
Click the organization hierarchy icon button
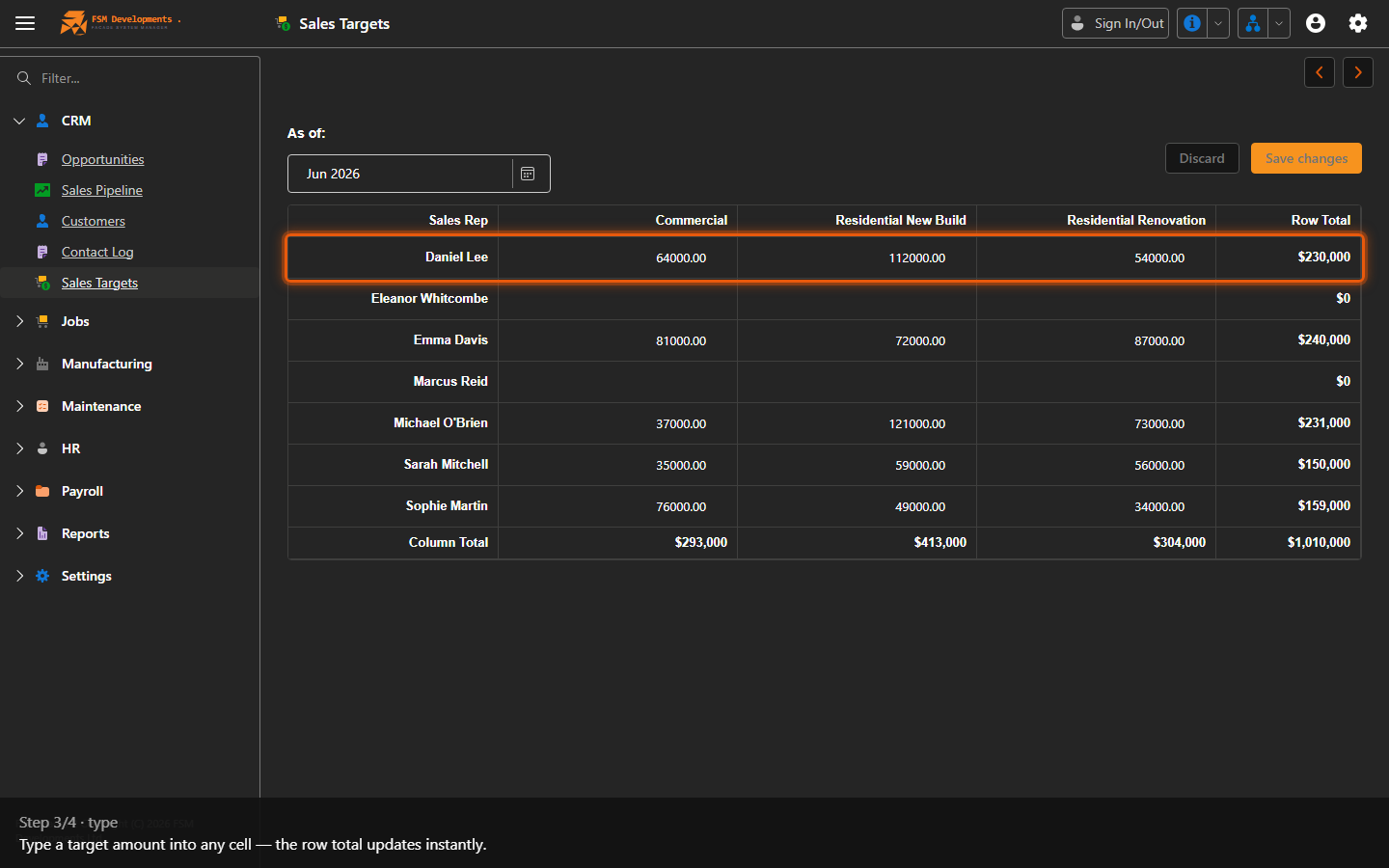1253,23
